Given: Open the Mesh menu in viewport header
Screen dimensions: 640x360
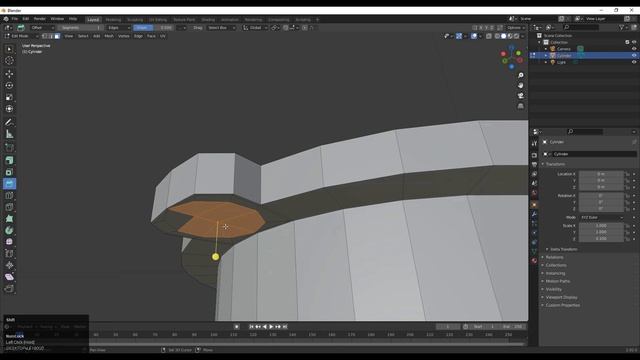Looking at the screenshot, I should (x=109, y=36).
